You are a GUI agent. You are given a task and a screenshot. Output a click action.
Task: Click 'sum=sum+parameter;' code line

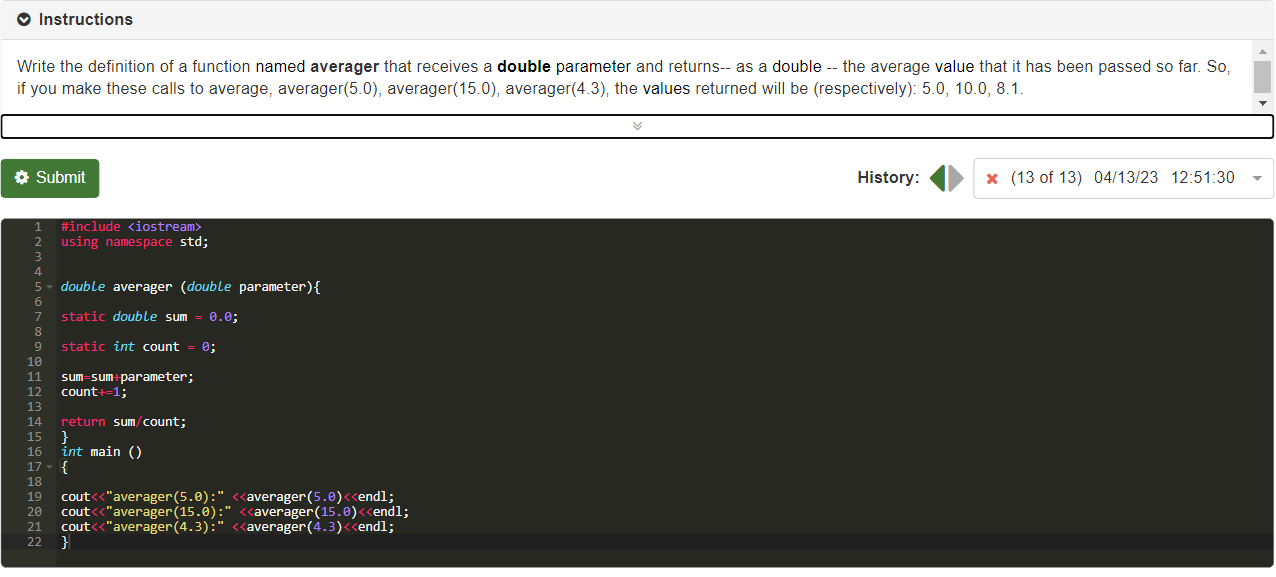(x=127, y=377)
